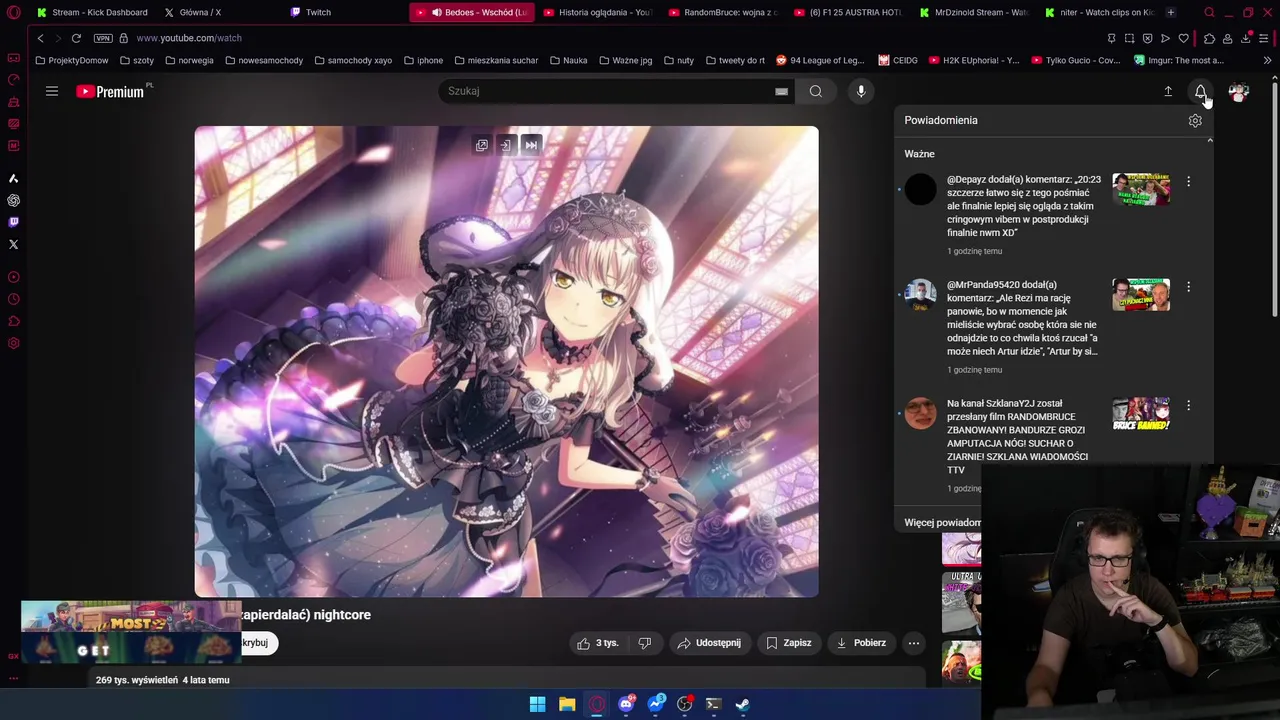
Task: Open the Opera extensions cube icon
Action: tap(1209, 38)
